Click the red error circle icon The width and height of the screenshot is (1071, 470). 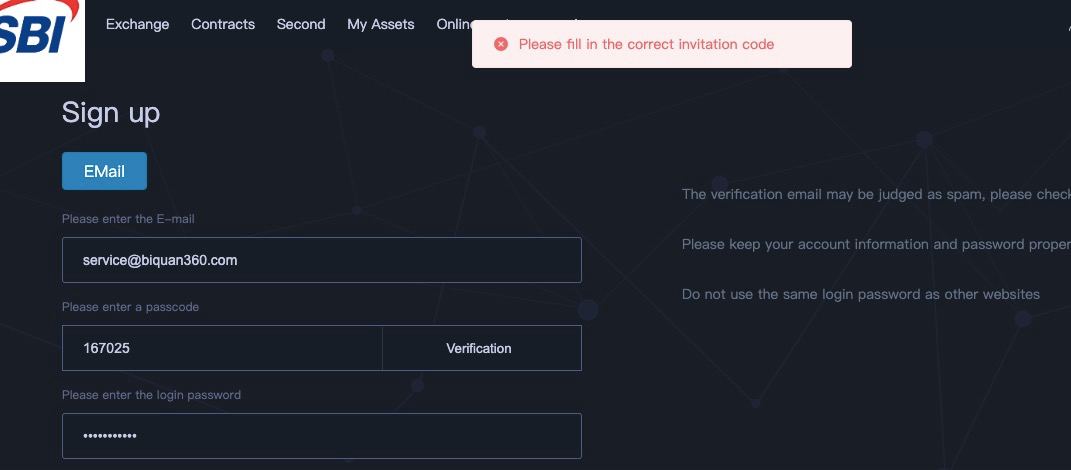tap(501, 44)
